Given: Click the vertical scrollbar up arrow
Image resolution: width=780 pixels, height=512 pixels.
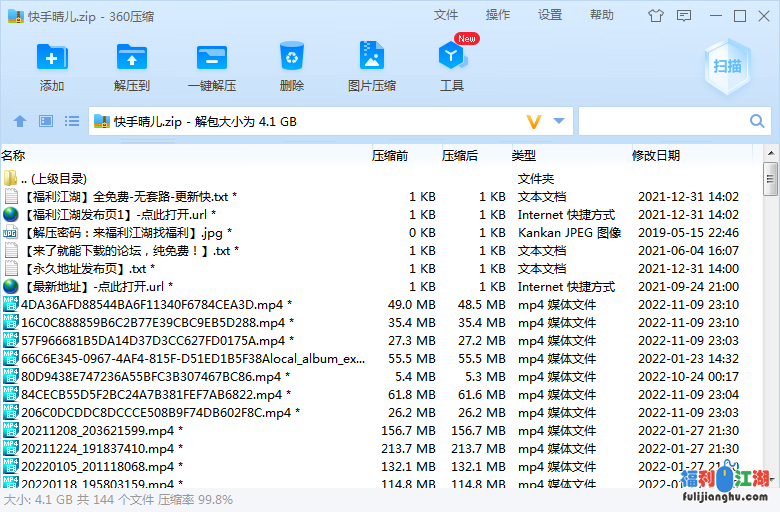Looking at the screenshot, I should (770, 169).
